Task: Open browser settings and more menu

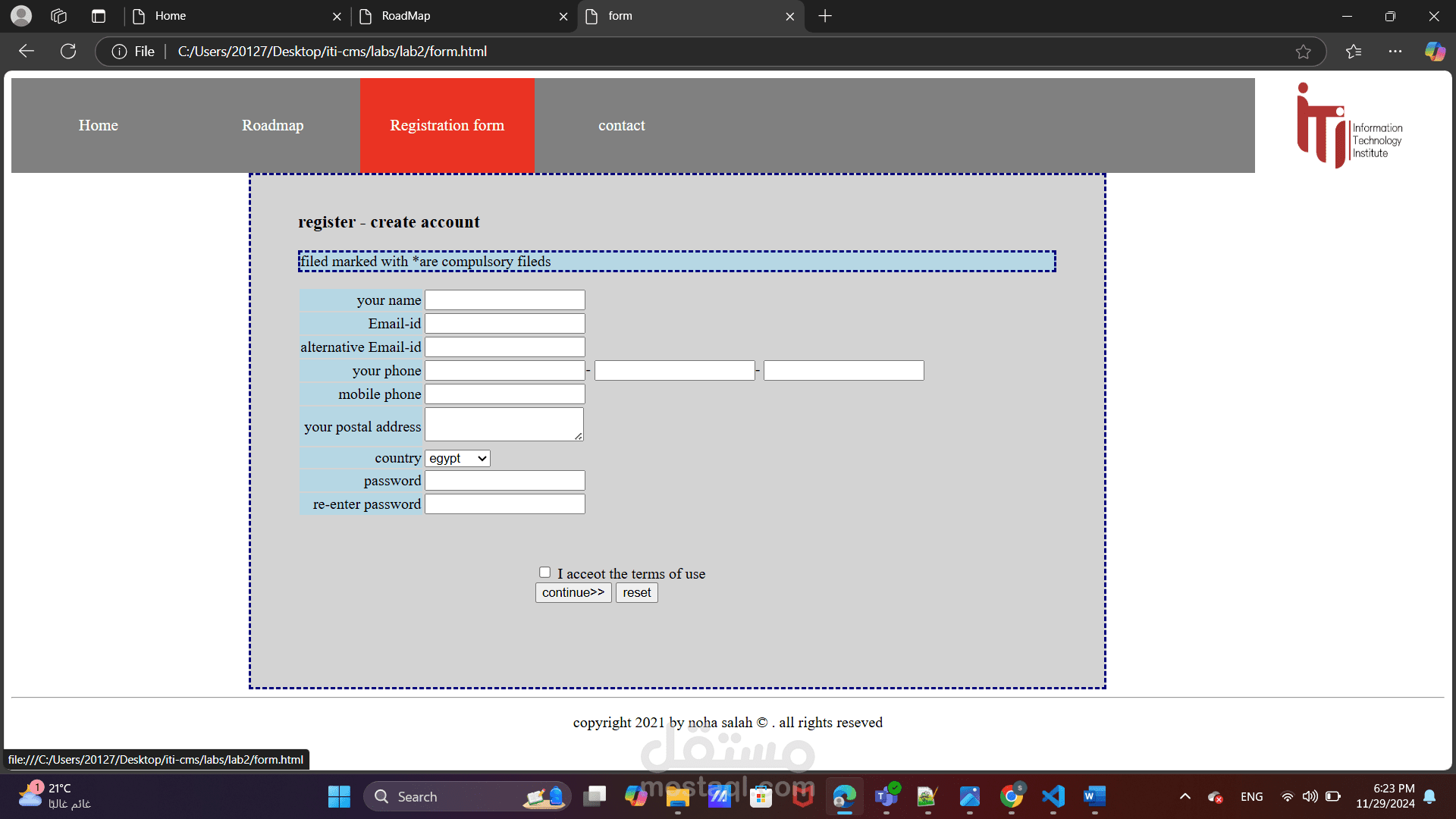Action: [1395, 52]
